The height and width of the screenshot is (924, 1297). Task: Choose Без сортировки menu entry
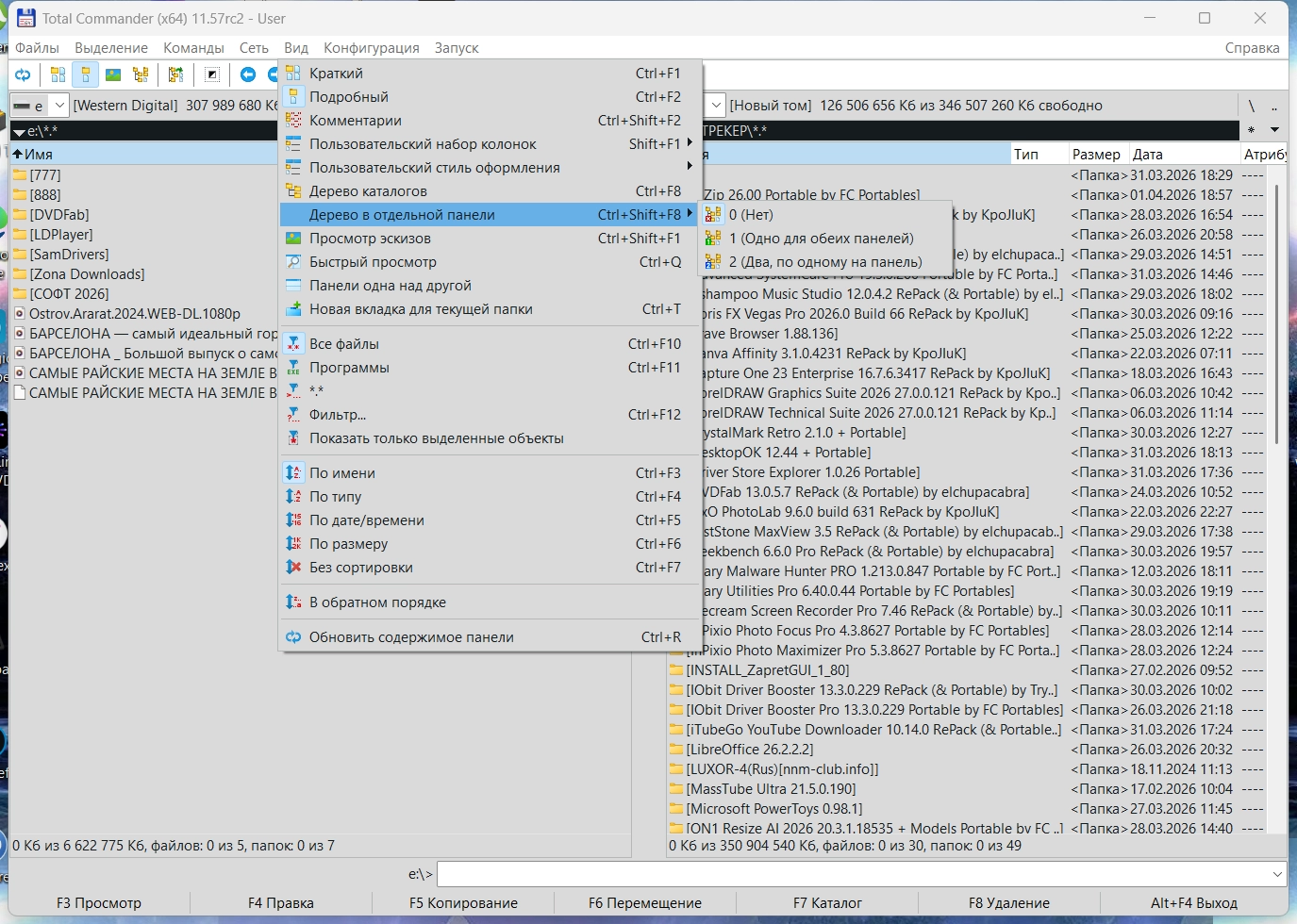(491, 568)
